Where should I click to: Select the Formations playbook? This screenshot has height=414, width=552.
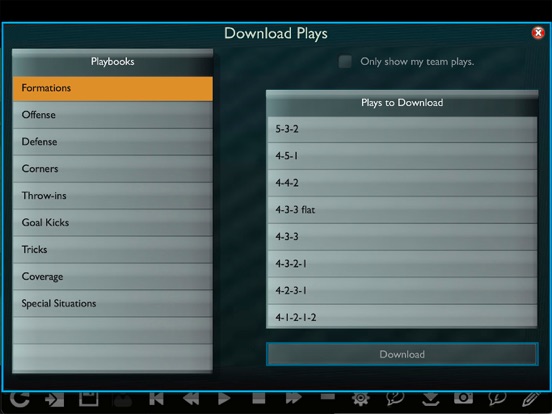point(113,88)
